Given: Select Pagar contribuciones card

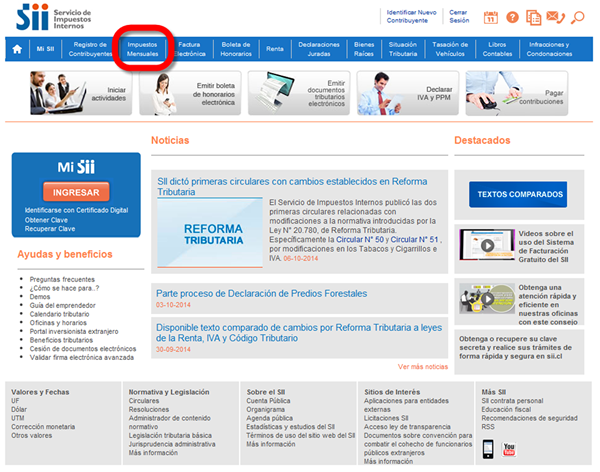Looking at the screenshot, I should coord(517,93).
